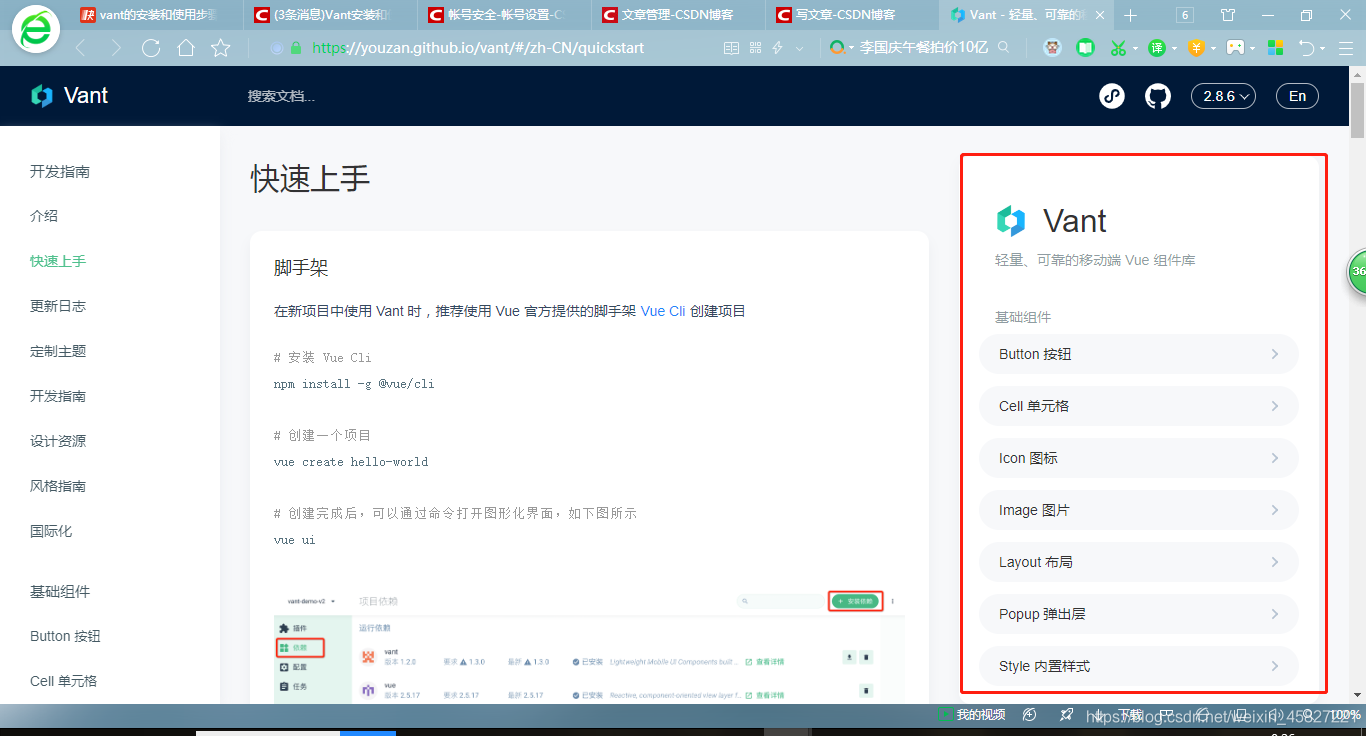
Task: Open the GitHub icon in the Vant header
Action: tap(1157, 96)
